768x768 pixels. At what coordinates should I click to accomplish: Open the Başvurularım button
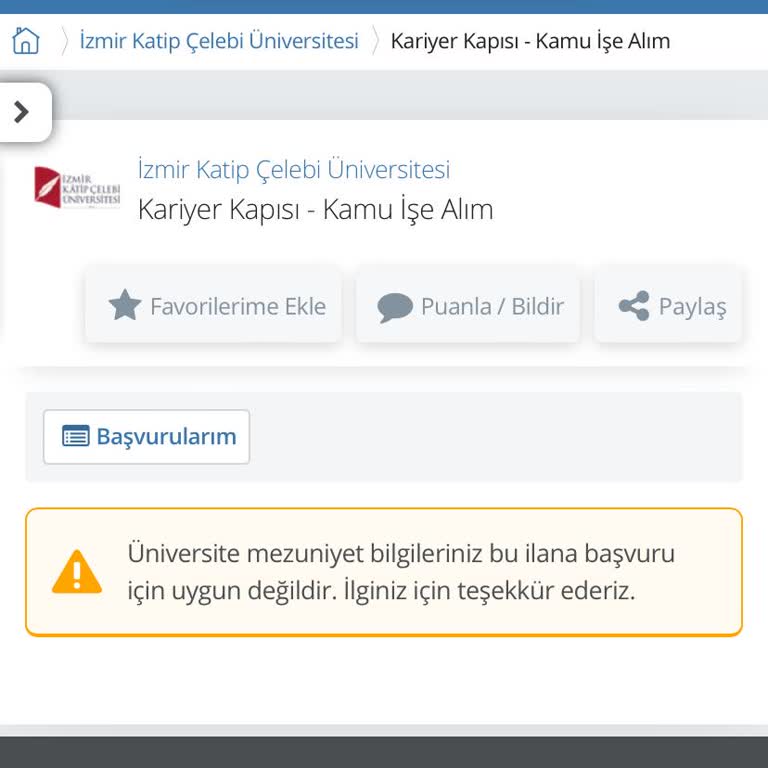pyautogui.click(x=146, y=436)
